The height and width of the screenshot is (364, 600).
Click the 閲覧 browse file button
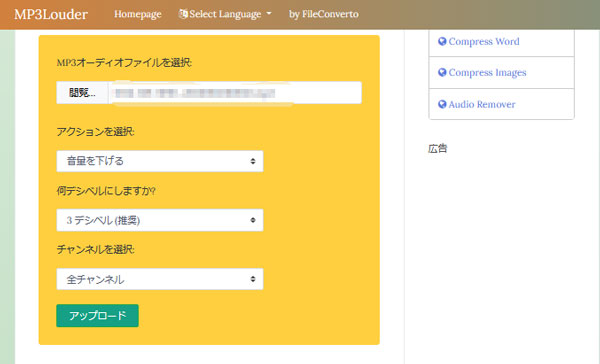pyautogui.click(x=82, y=93)
